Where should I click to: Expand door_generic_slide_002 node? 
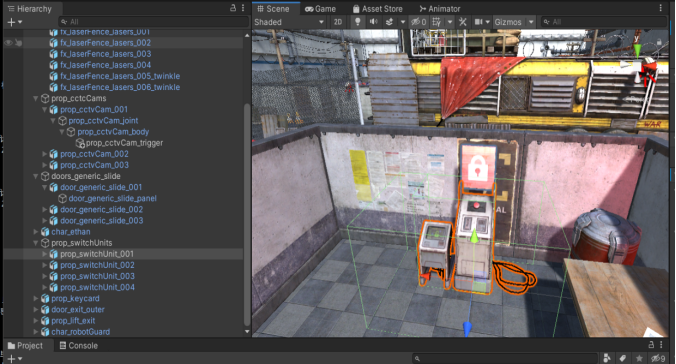pyautogui.click(x=44, y=210)
